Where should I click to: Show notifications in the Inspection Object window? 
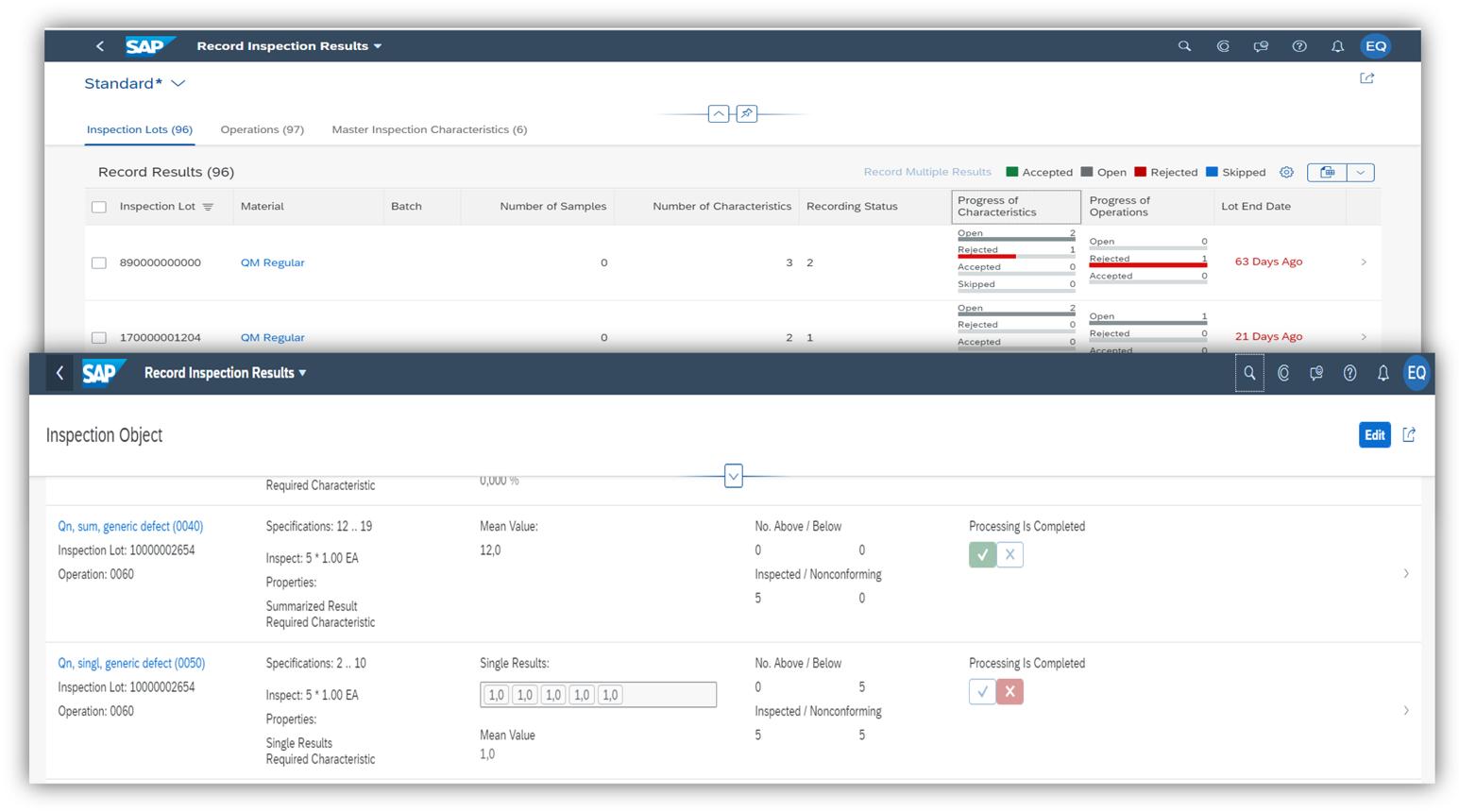click(x=1383, y=373)
